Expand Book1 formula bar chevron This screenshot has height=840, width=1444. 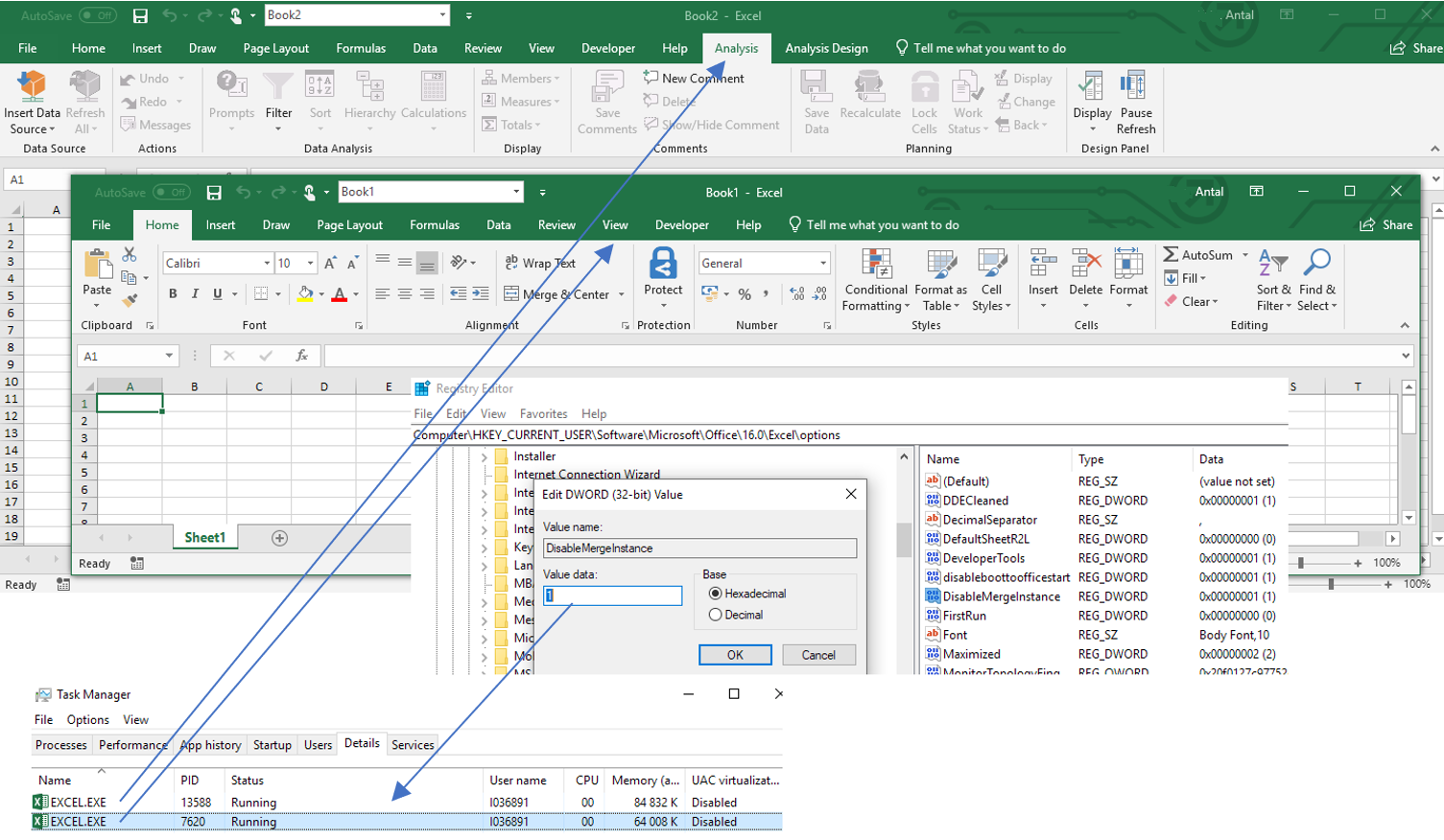1406,356
